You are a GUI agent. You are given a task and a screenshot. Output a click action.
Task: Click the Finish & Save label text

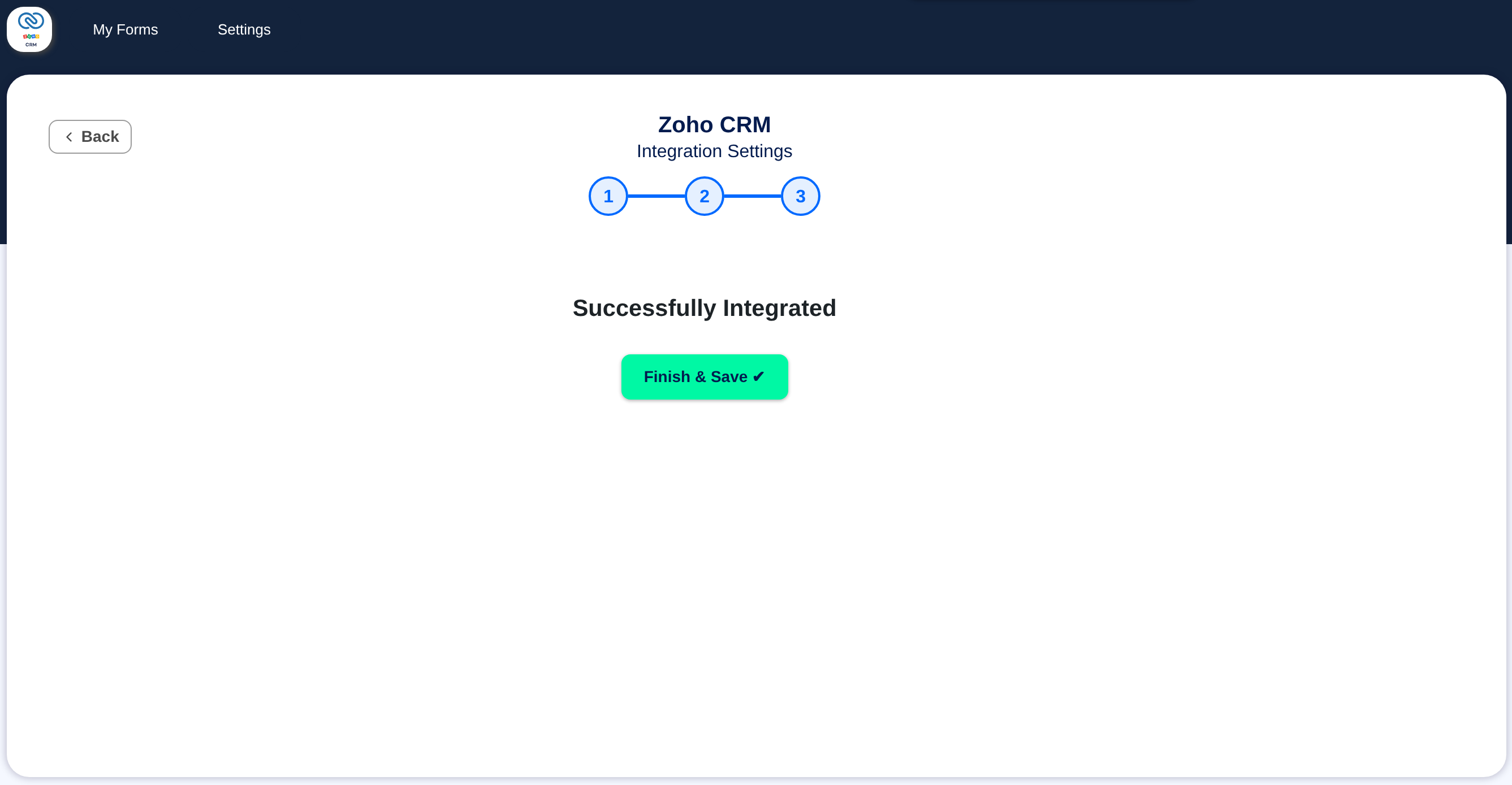(695, 376)
